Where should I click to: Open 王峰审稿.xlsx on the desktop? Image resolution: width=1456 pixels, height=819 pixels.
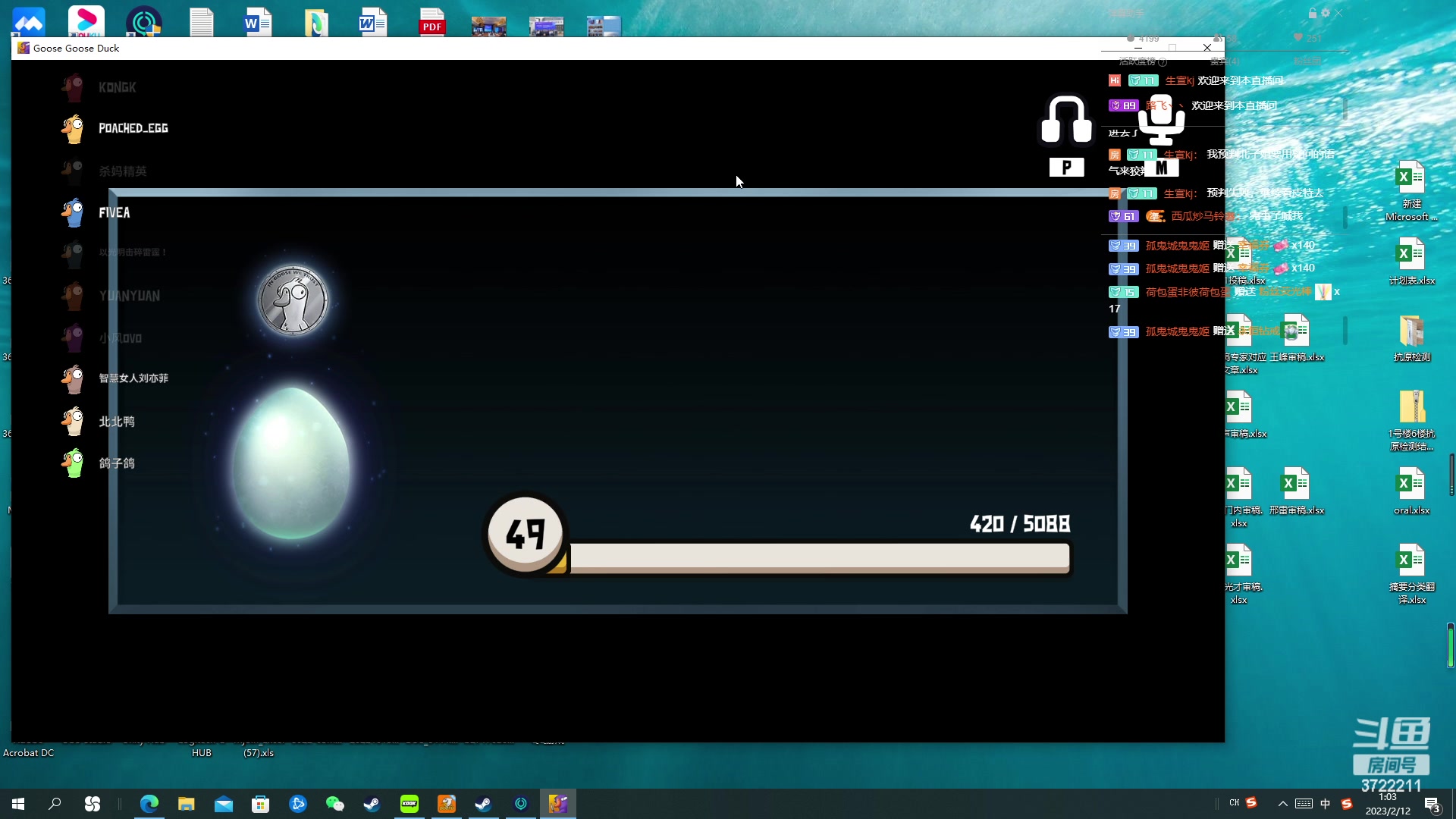point(1297,338)
